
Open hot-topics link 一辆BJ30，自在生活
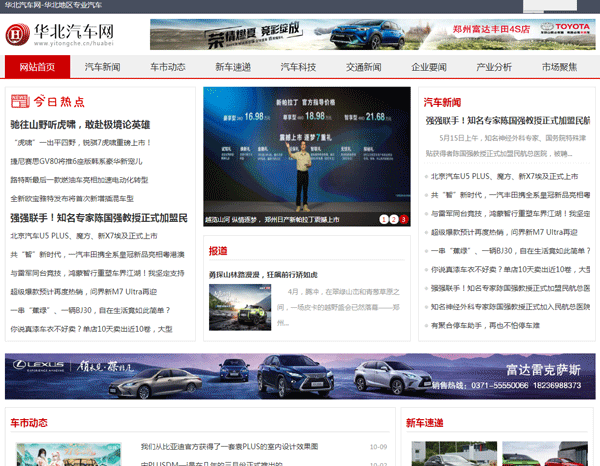pyautogui.click(x=90, y=310)
